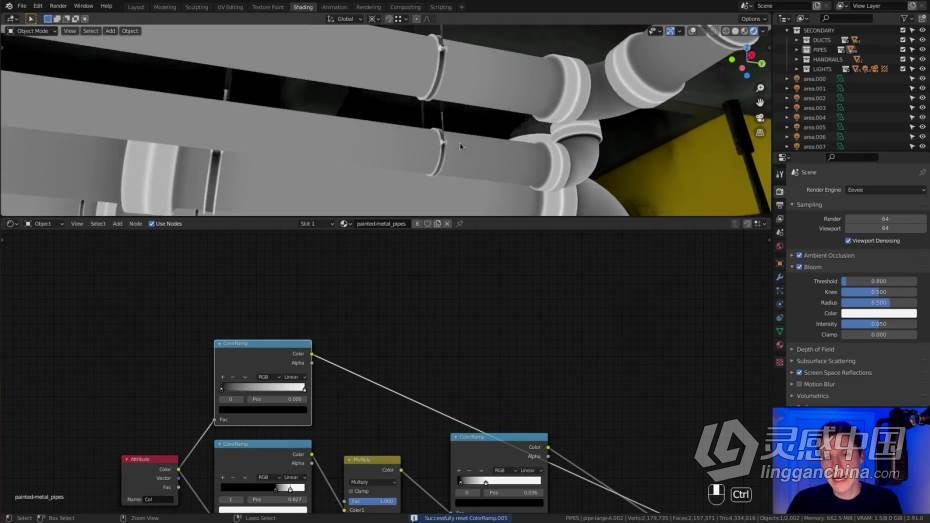Enable Motion Blur checkbox
Screen dimensions: 930x523
tap(799, 384)
